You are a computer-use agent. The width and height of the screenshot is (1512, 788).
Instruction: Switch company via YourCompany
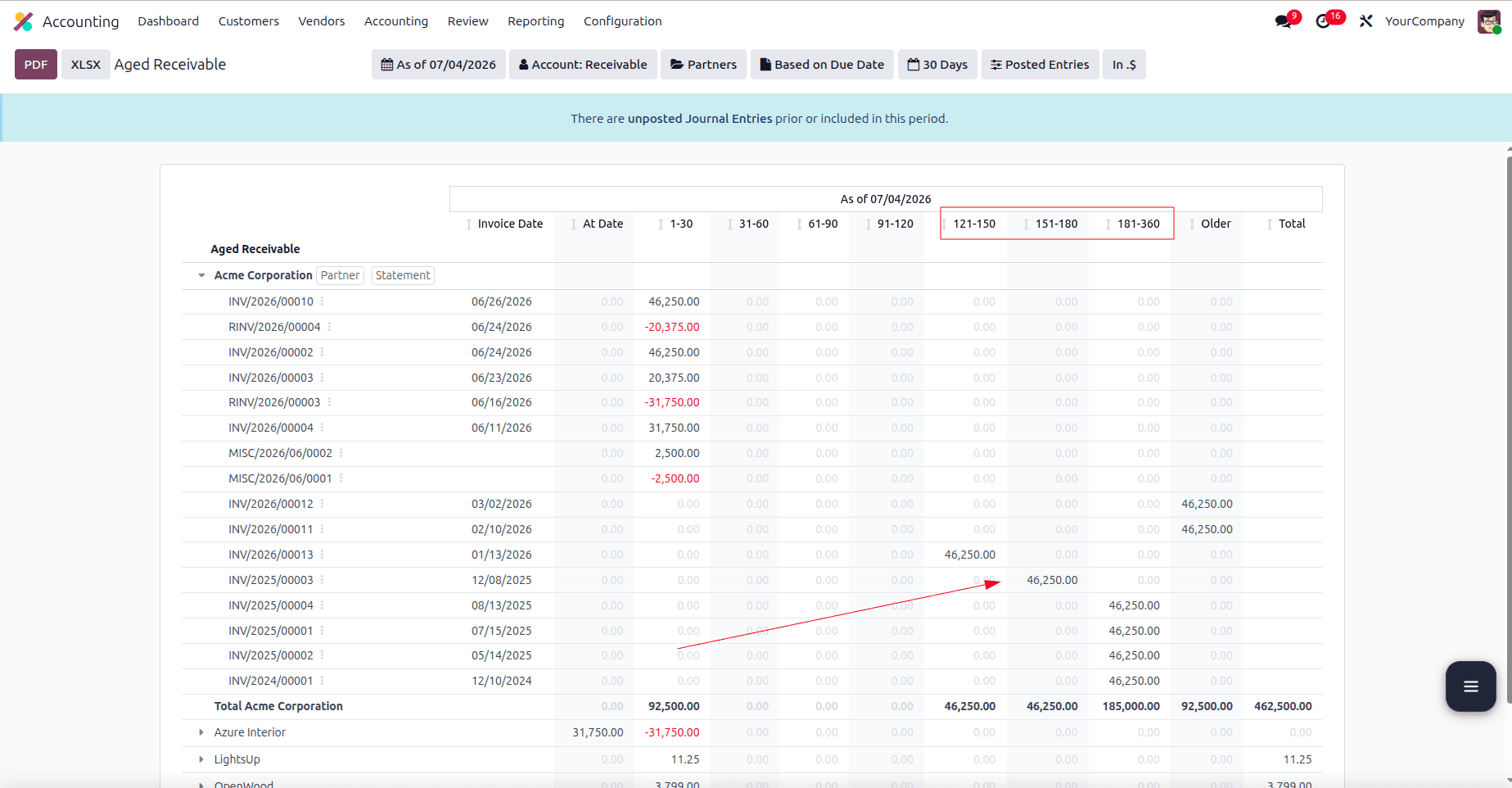click(1424, 21)
